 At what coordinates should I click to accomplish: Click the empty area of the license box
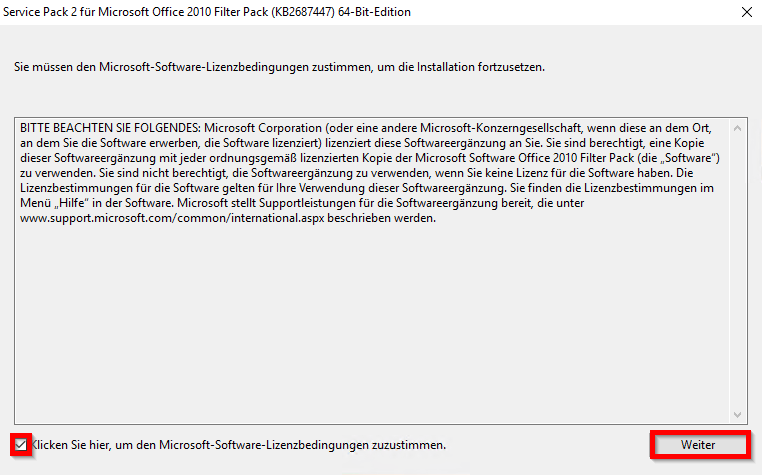[x=370, y=320]
